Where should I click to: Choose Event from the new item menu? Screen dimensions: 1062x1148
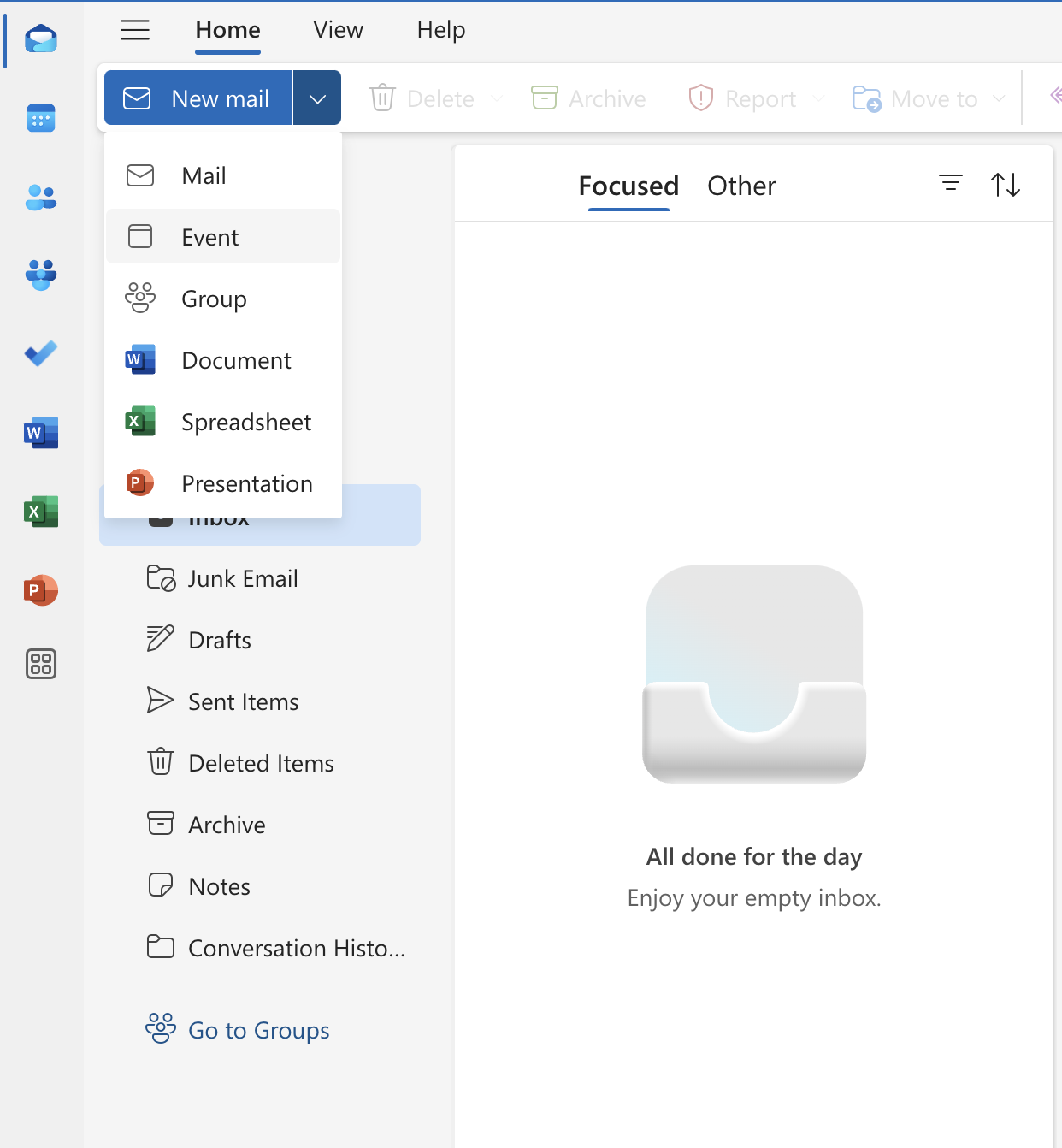(x=210, y=237)
